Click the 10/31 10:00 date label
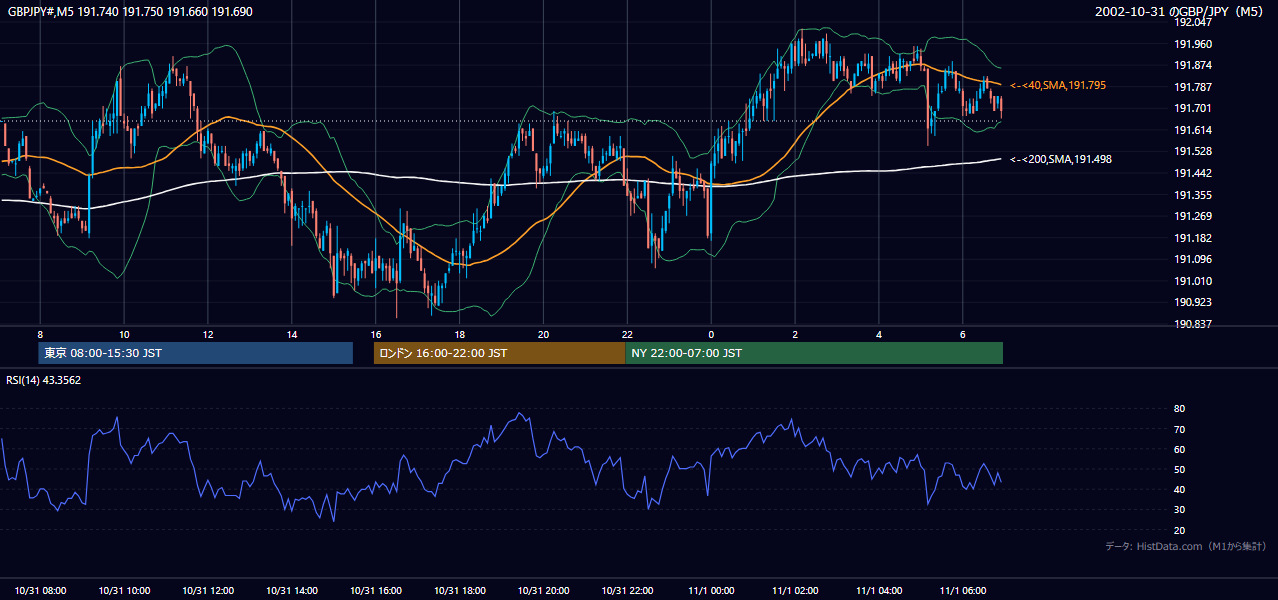 [125, 590]
